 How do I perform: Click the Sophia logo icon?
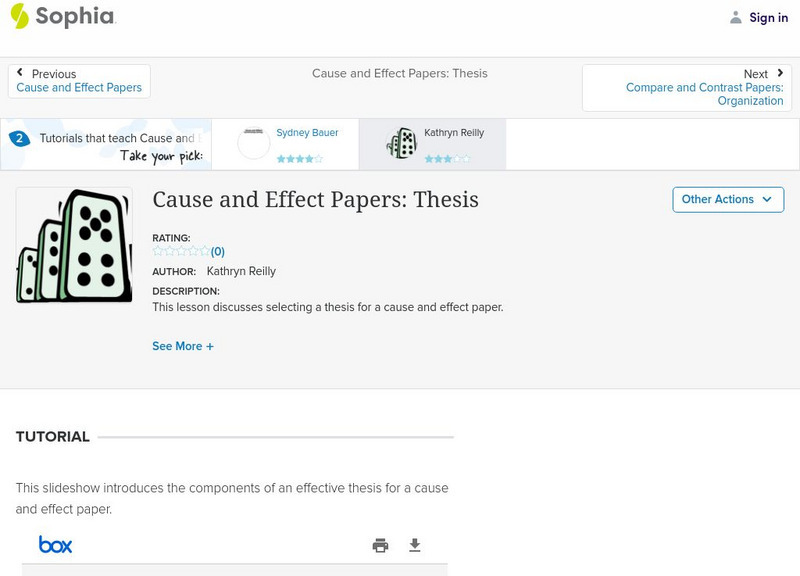(19, 16)
